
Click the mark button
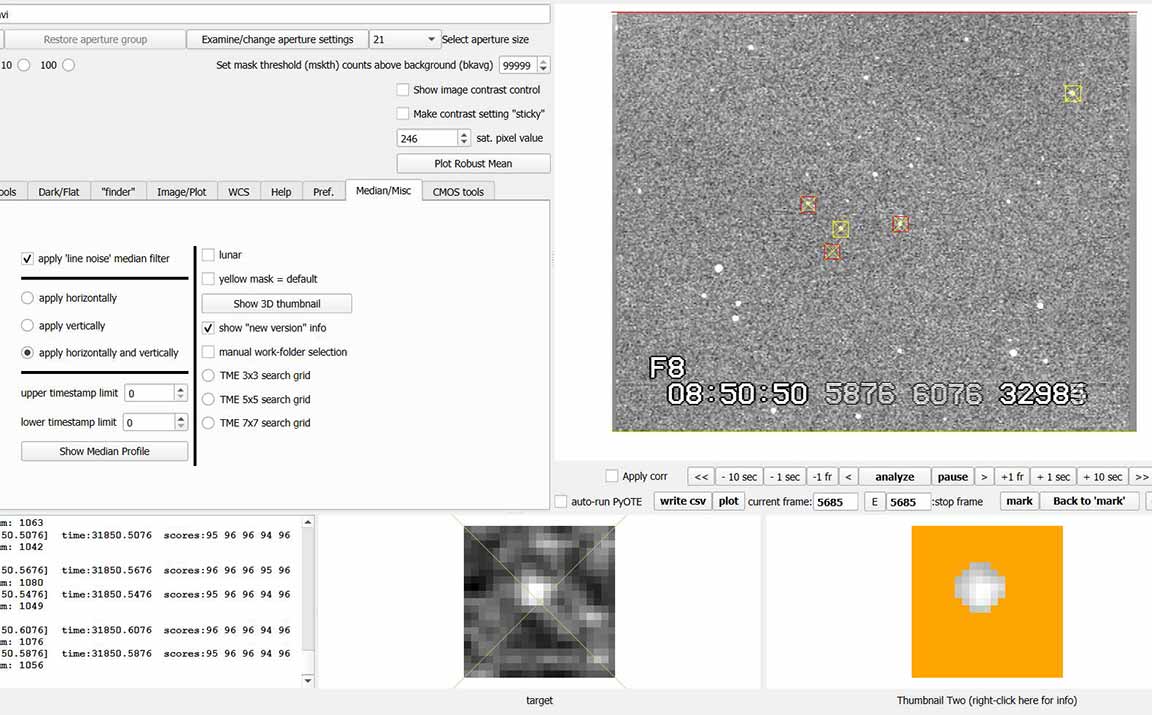point(1020,501)
